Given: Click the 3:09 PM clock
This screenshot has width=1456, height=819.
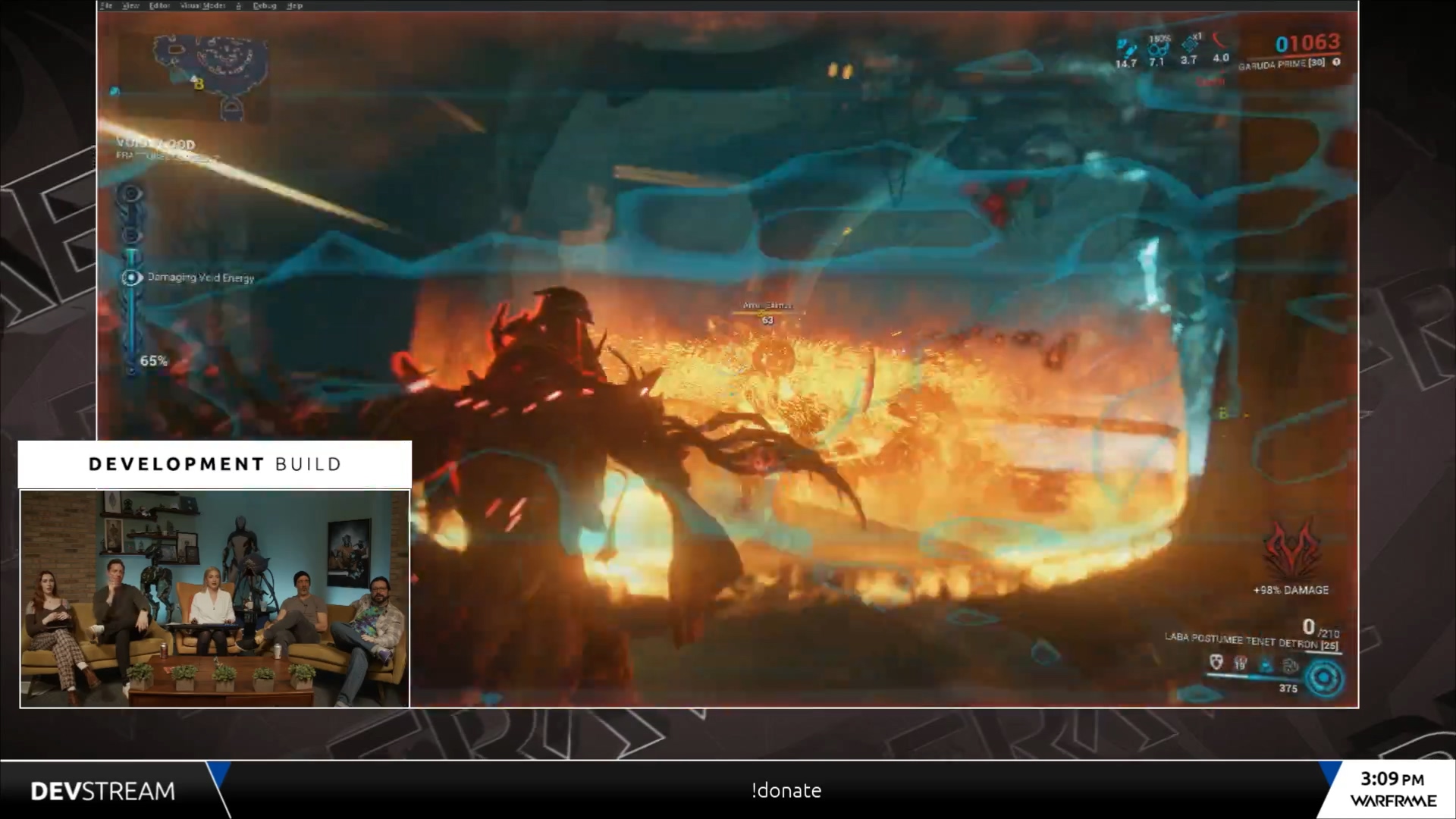Looking at the screenshot, I should [x=1392, y=779].
